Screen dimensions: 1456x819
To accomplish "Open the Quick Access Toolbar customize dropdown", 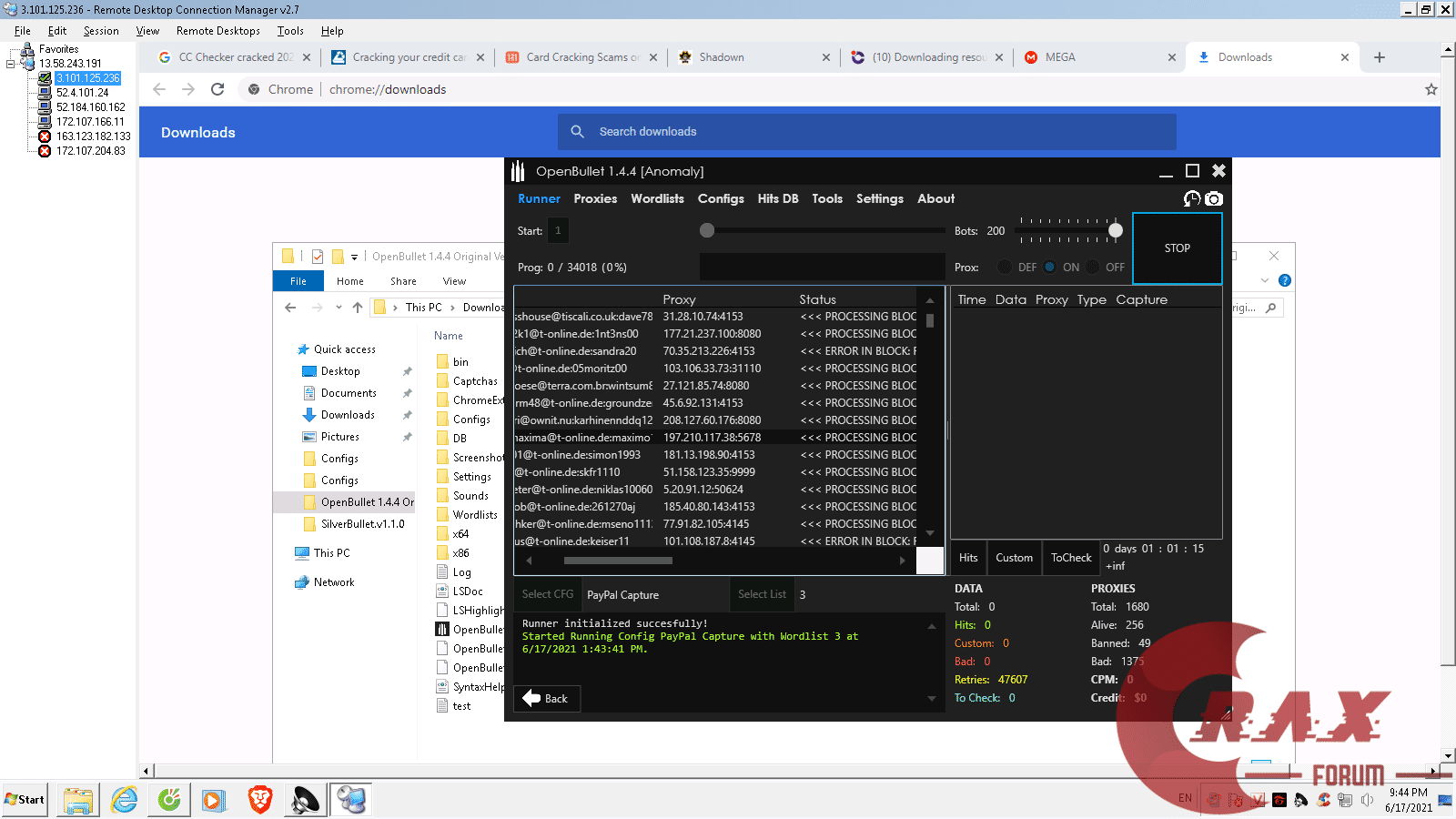I will coord(355,257).
